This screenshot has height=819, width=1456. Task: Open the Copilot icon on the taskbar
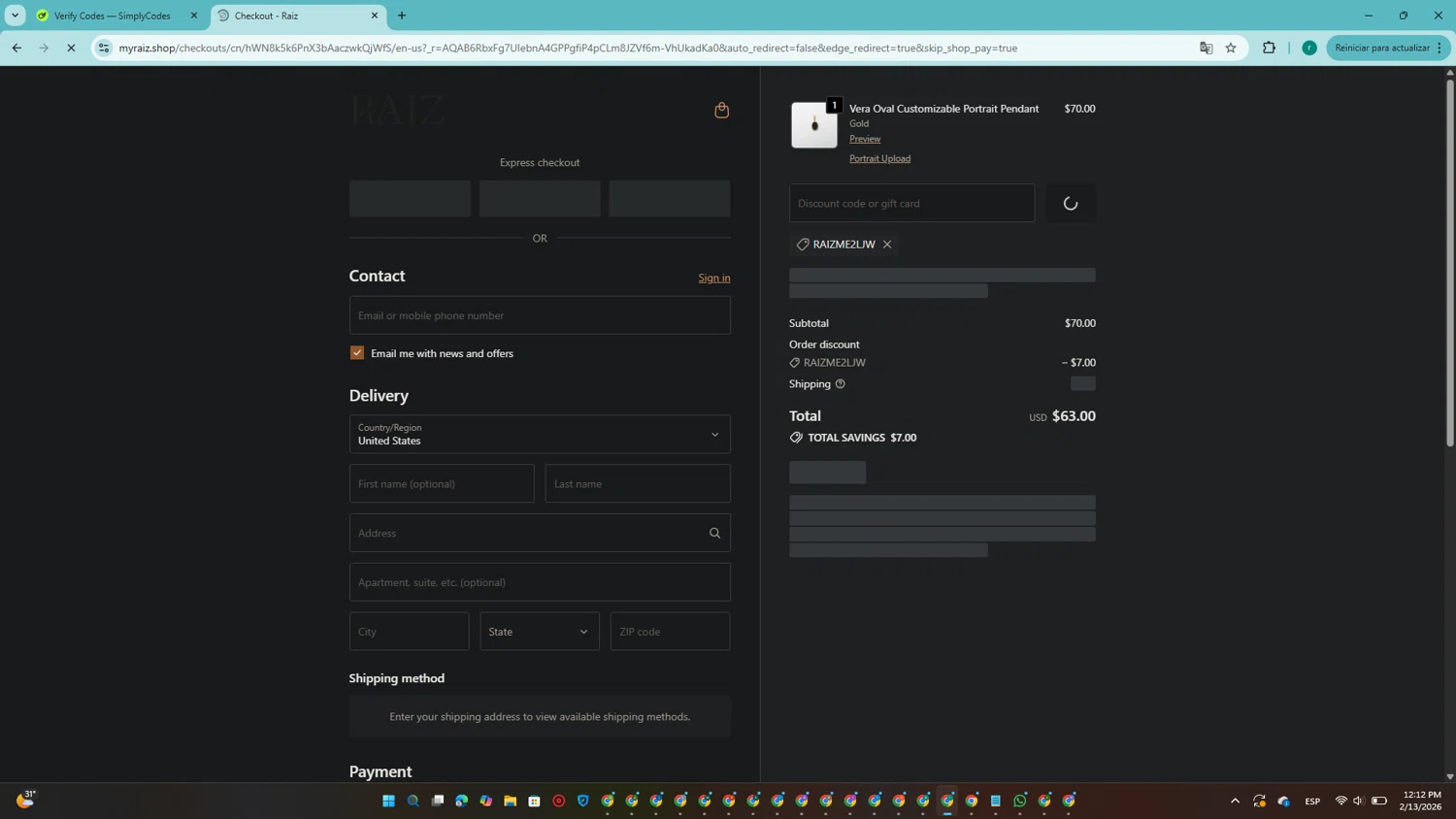point(485,801)
